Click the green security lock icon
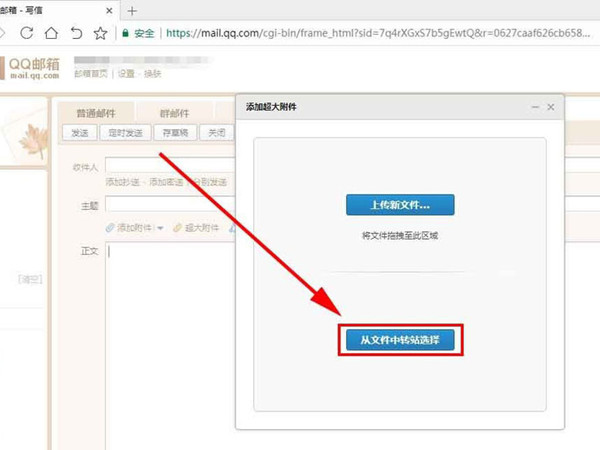 coord(125,33)
